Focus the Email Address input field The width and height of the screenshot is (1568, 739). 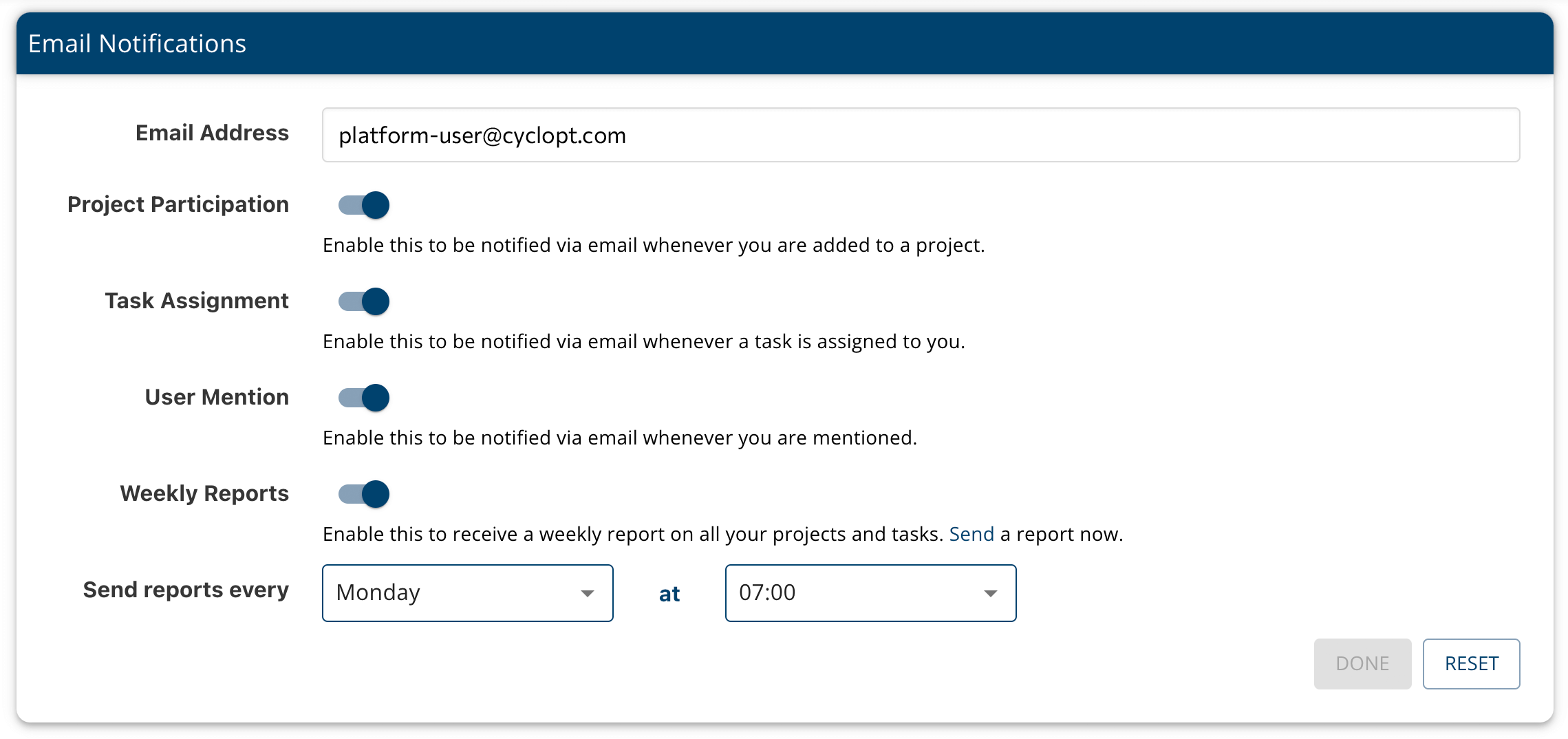pos(921,136)
